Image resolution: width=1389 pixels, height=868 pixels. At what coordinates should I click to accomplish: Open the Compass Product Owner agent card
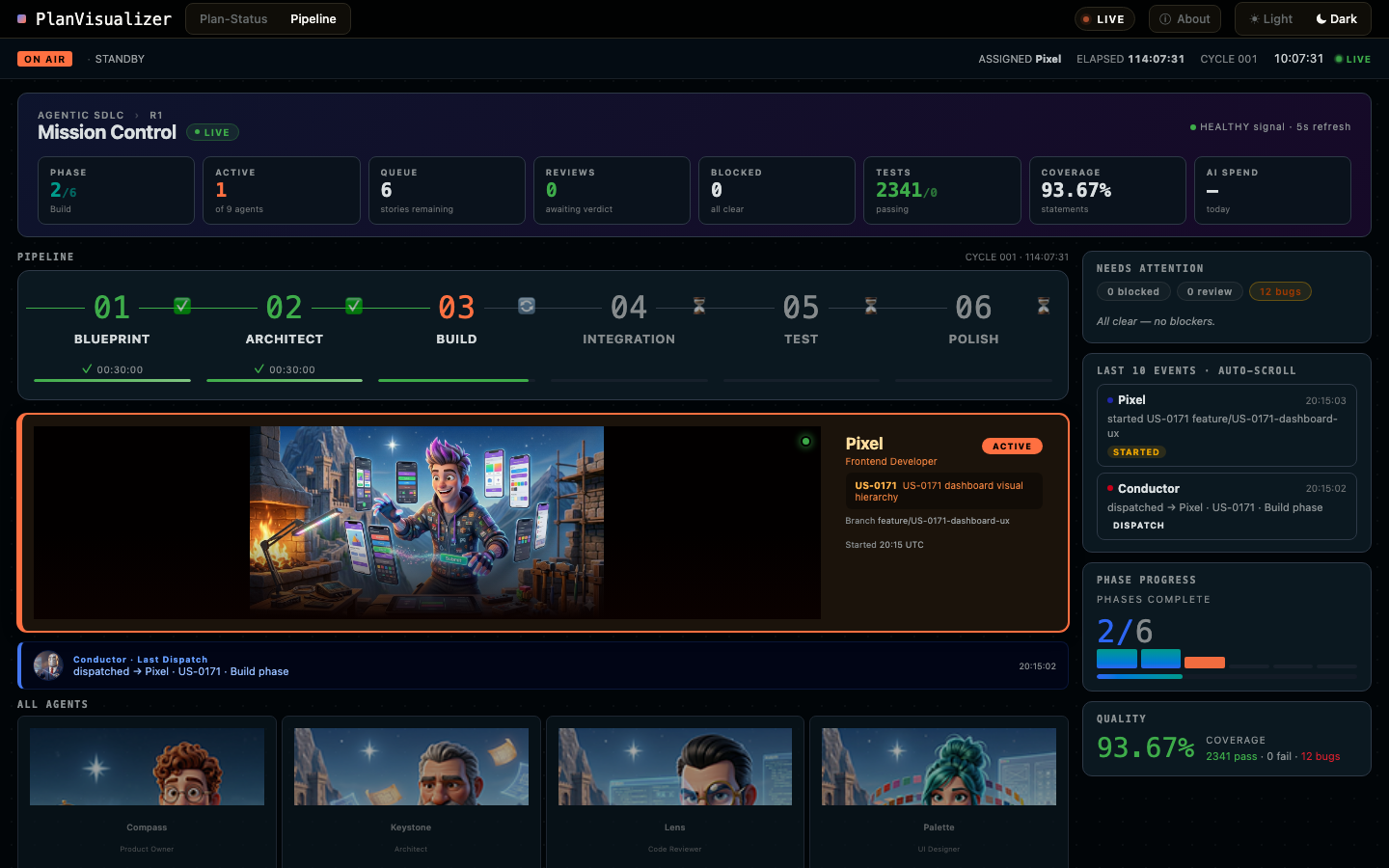click(x=147, y=792)
